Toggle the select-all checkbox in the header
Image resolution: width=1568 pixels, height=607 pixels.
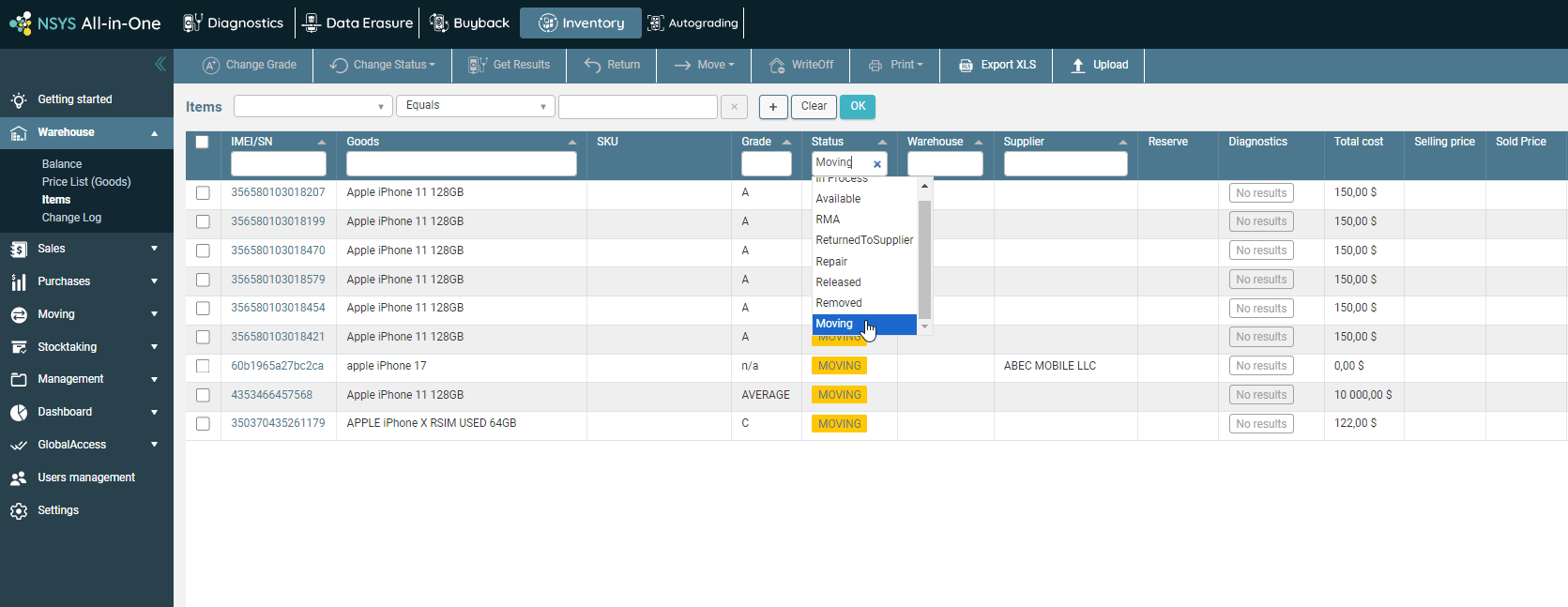click(202, 143)
